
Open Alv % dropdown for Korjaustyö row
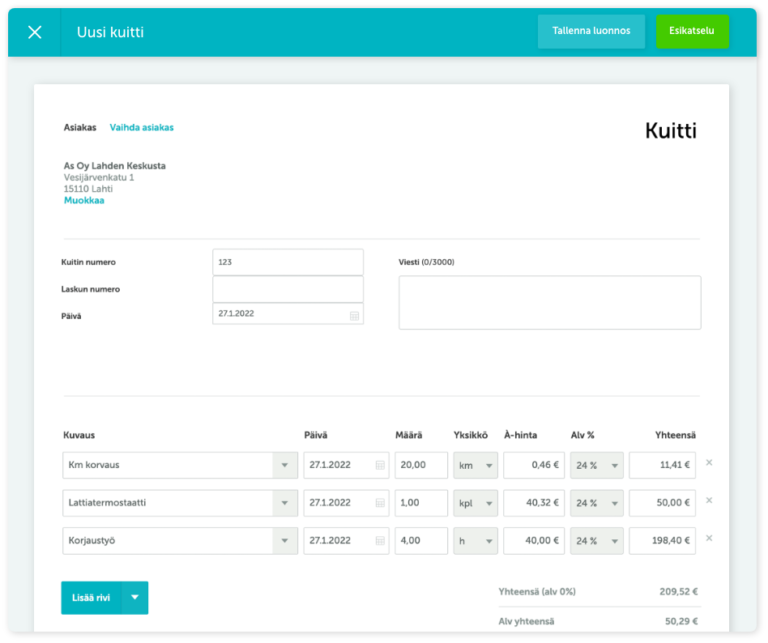tap(597, 541)
